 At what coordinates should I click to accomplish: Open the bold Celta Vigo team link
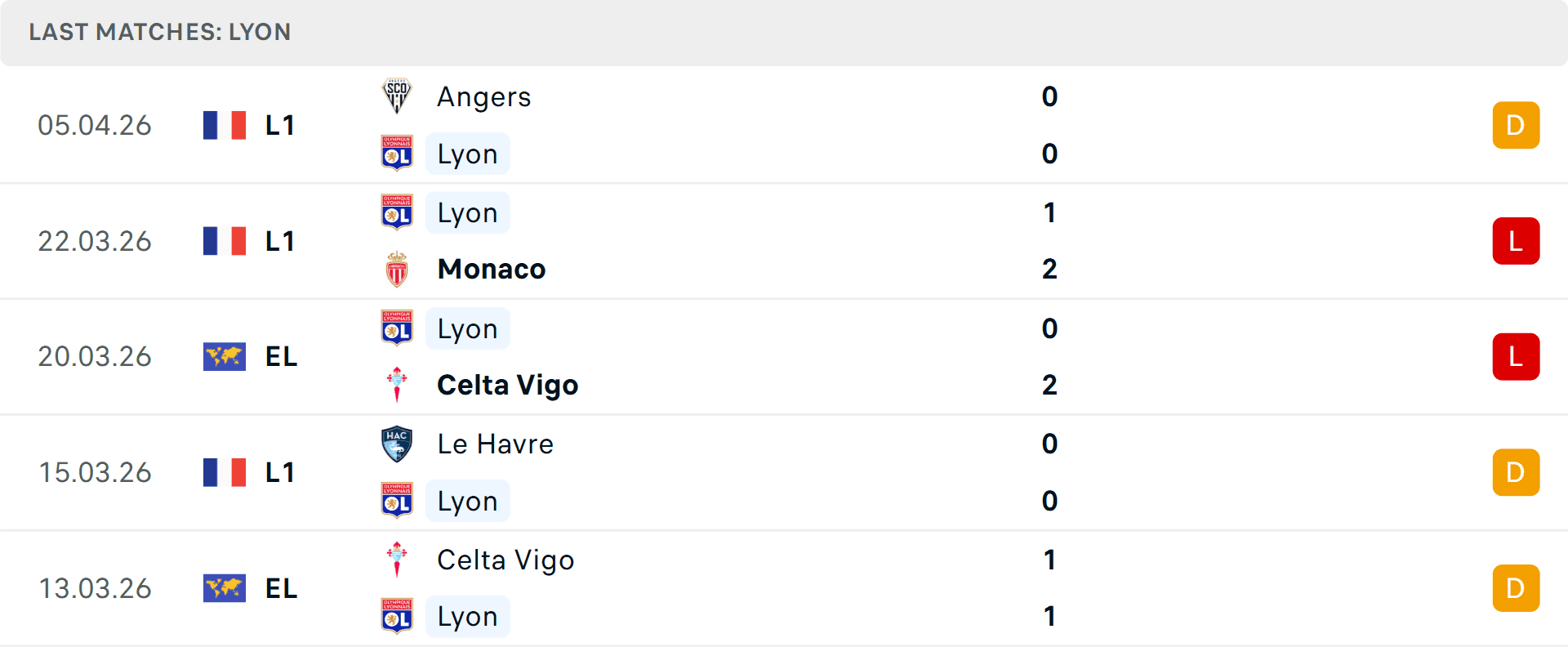pyautogui.click(x=507, y=385)
